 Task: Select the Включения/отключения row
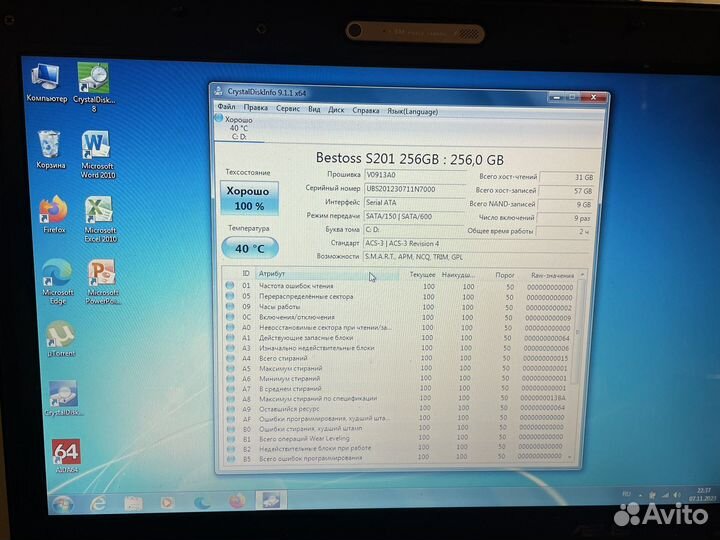(x=399, y=317)
